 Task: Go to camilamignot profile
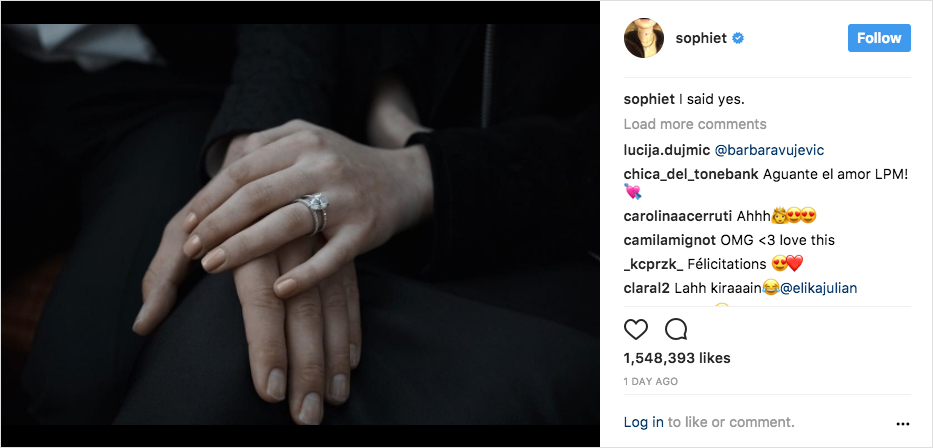670,240
